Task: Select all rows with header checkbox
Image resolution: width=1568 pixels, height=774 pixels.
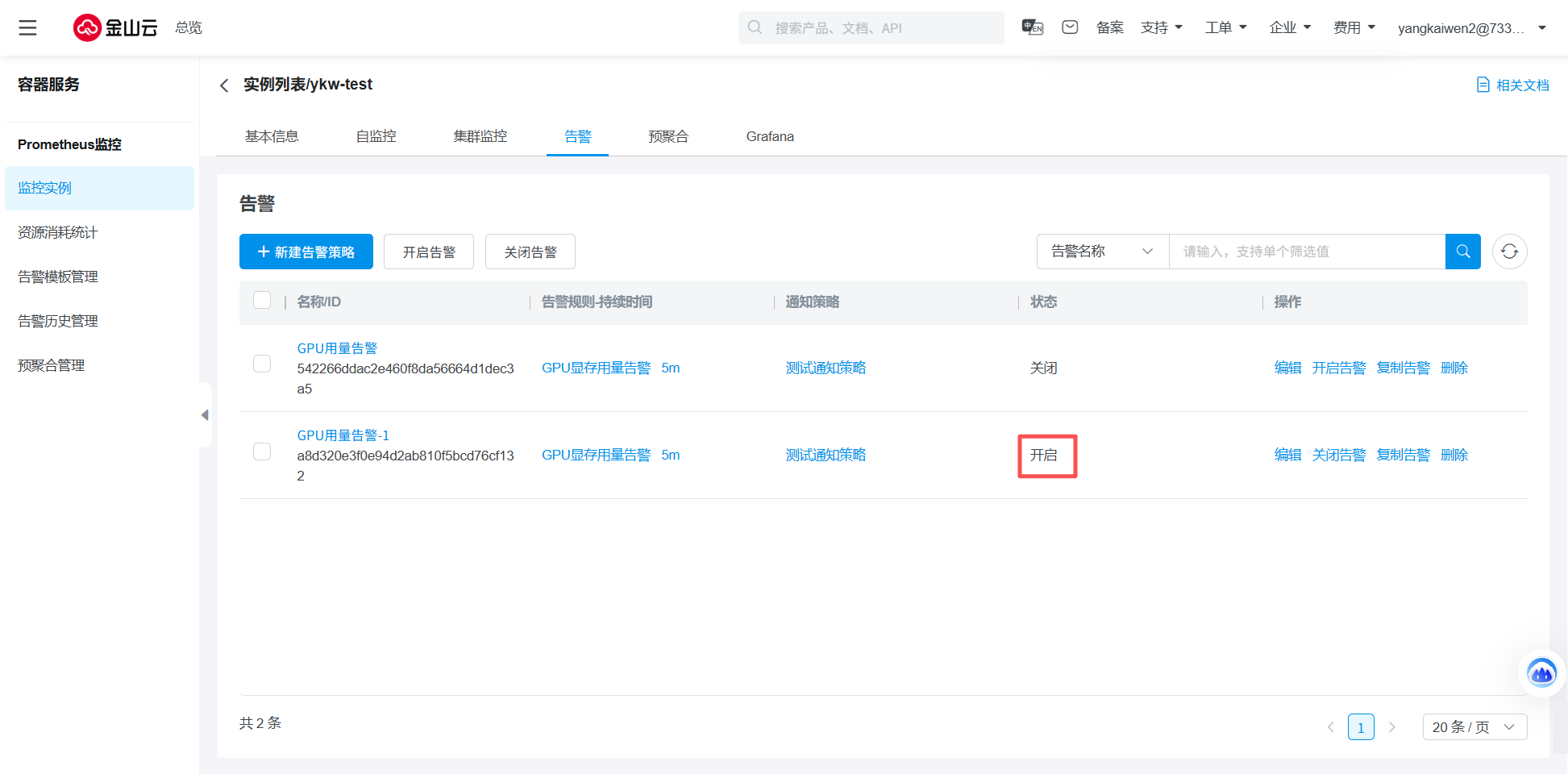Action: click(x=262, y=301)
